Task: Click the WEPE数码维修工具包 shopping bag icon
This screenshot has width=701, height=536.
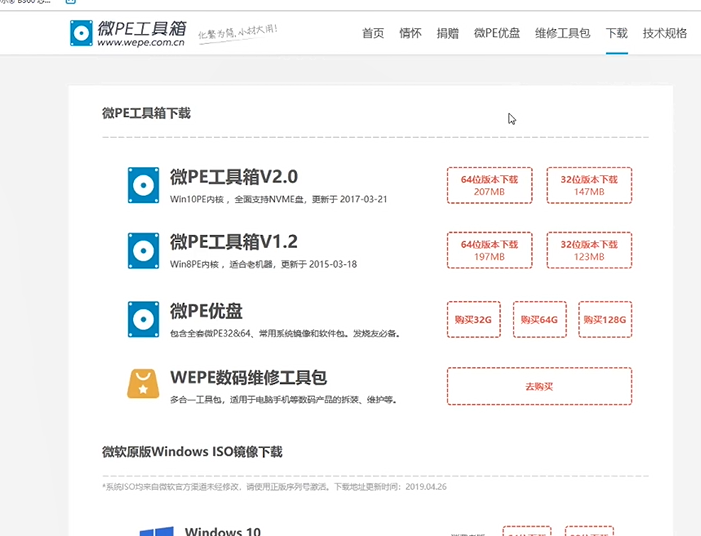Action: click(143, 384)
